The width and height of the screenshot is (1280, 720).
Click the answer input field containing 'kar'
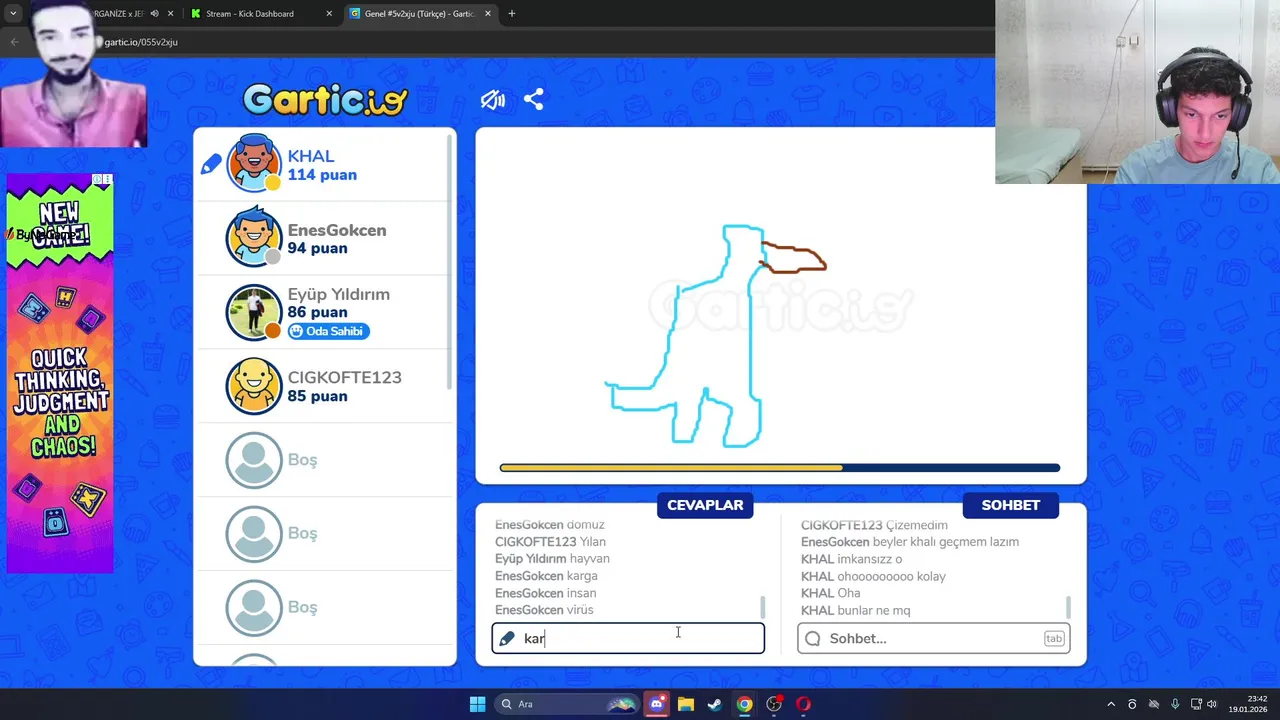point(628,638)
